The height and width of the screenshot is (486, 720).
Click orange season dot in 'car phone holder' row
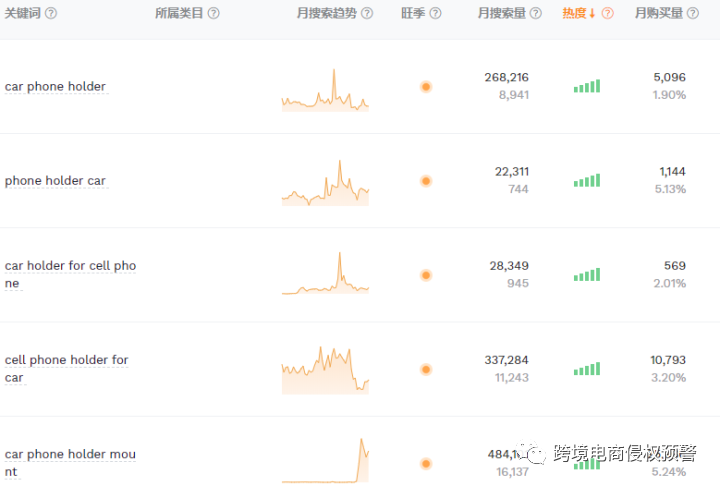point(426,87)
